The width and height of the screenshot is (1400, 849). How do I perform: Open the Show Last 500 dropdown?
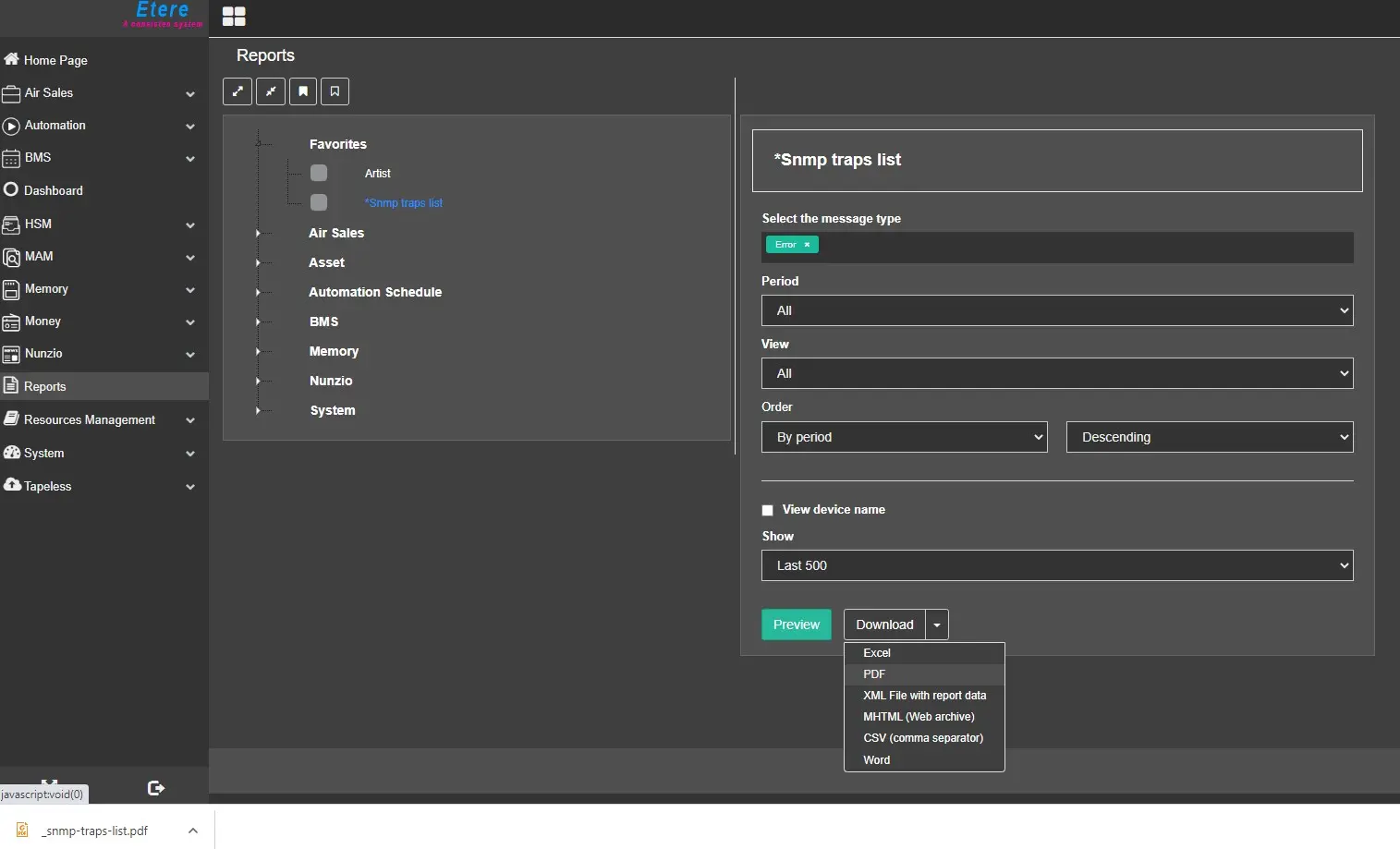pyautogui.click(x=1056, y=565)
